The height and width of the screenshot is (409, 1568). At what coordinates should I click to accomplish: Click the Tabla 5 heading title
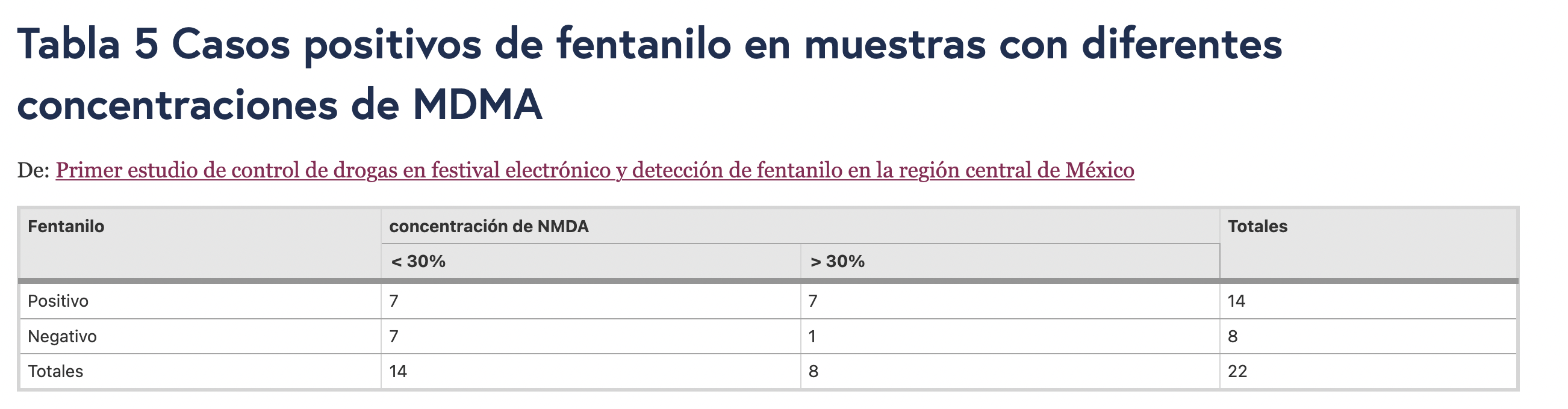pos(649,74)
